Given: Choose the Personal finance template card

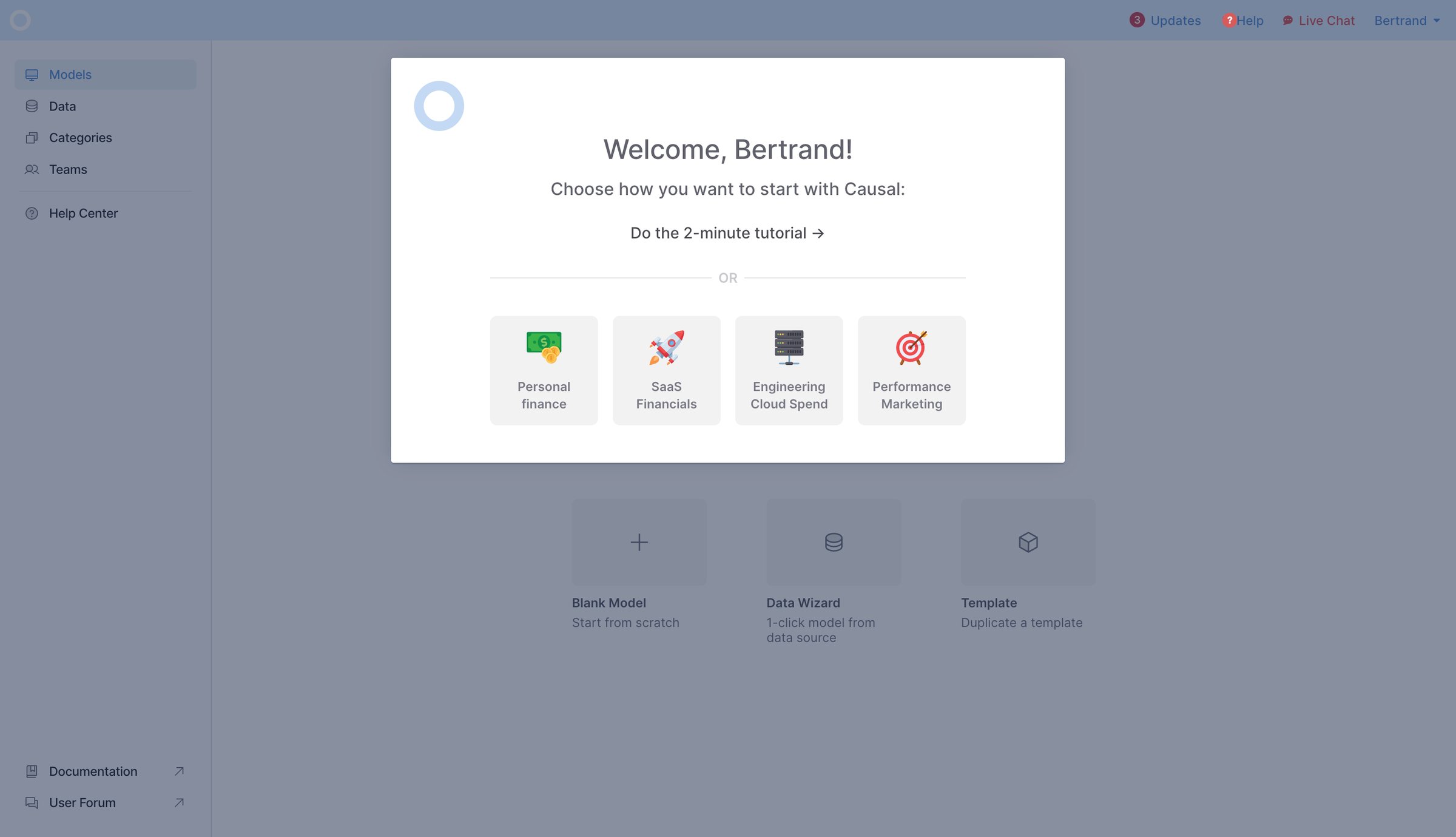Looking at the screenshot, I should (x=544, y=370).
